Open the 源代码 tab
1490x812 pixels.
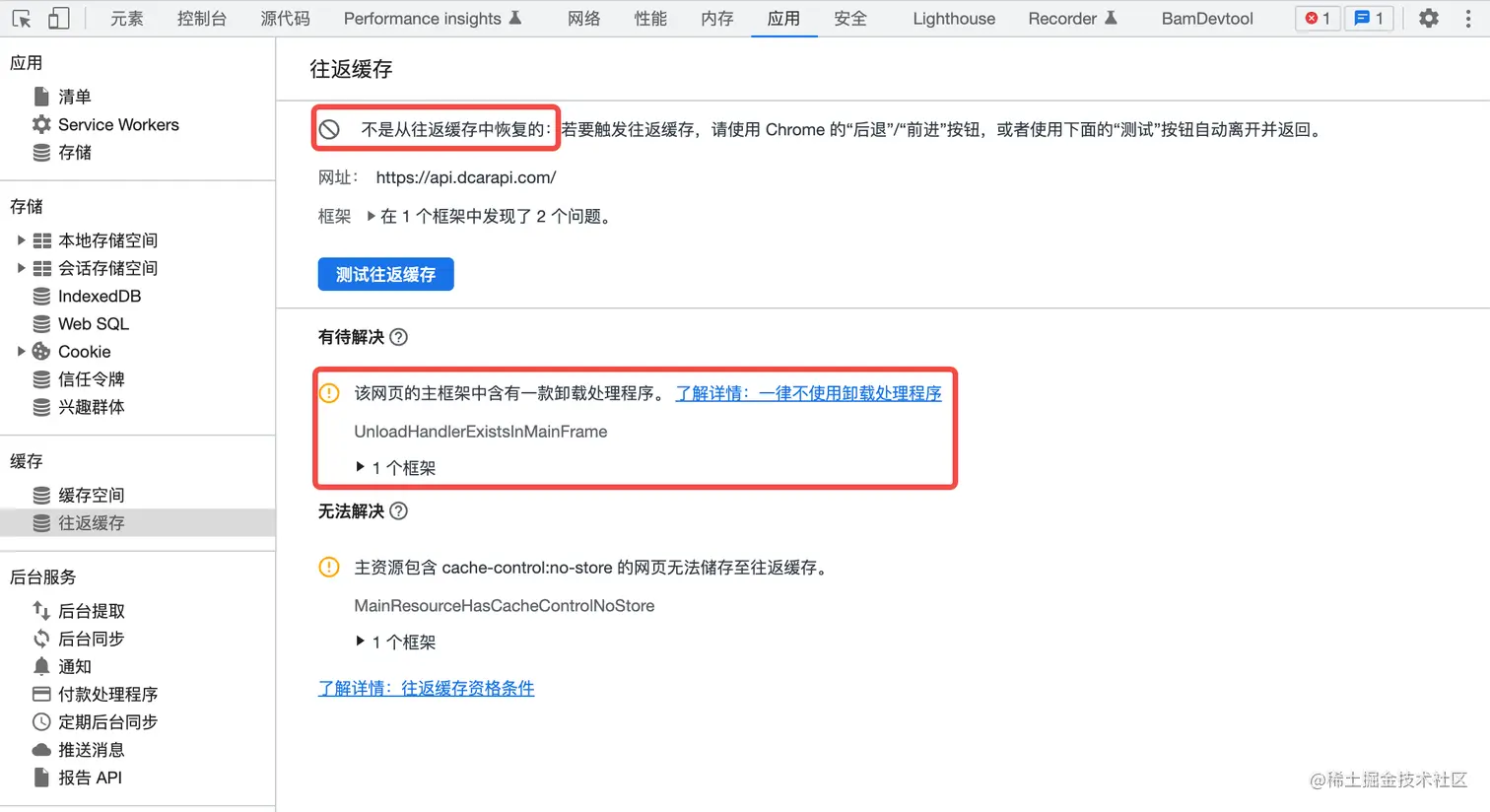[286, 18]
